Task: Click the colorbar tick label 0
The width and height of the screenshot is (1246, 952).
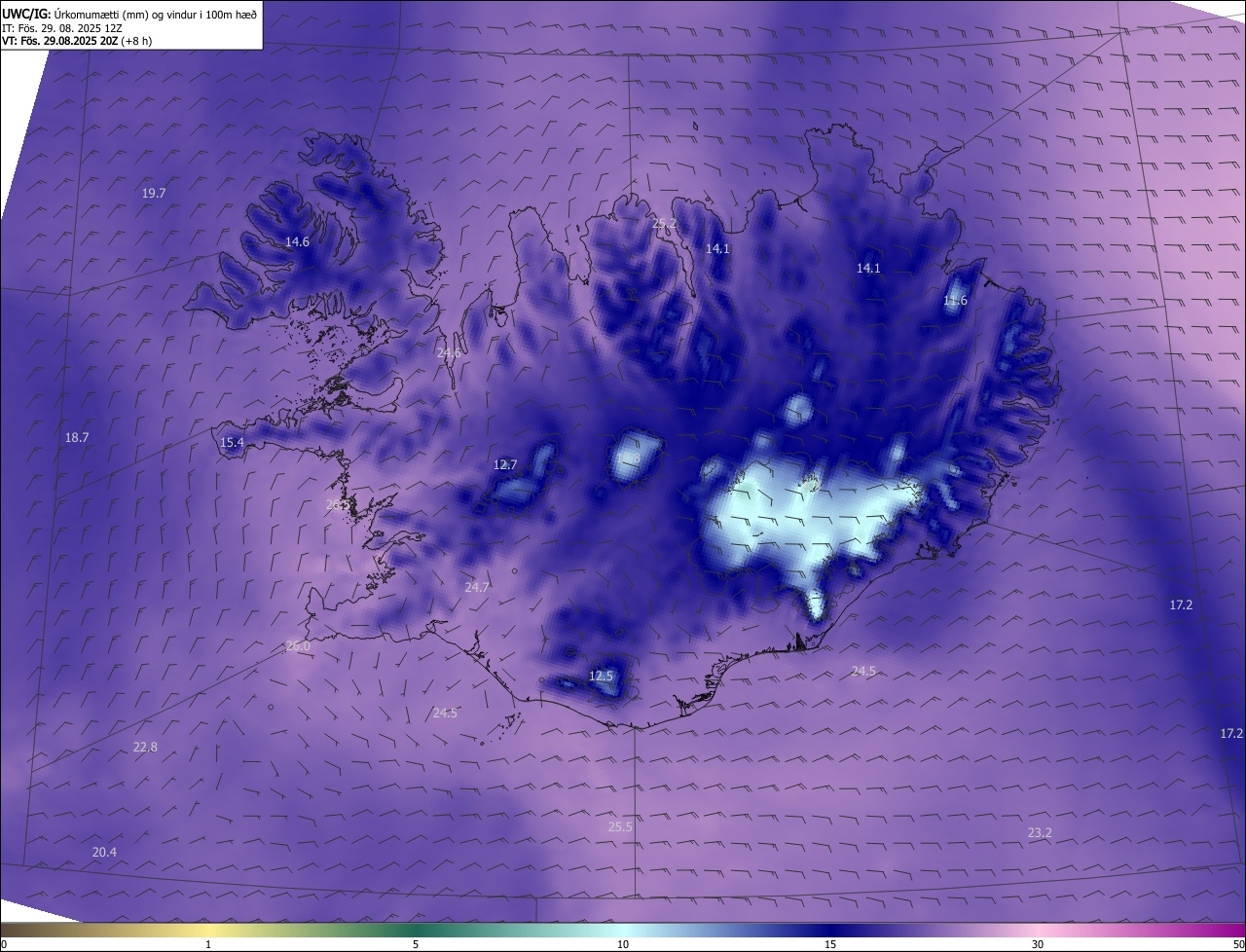Action: 3,944
